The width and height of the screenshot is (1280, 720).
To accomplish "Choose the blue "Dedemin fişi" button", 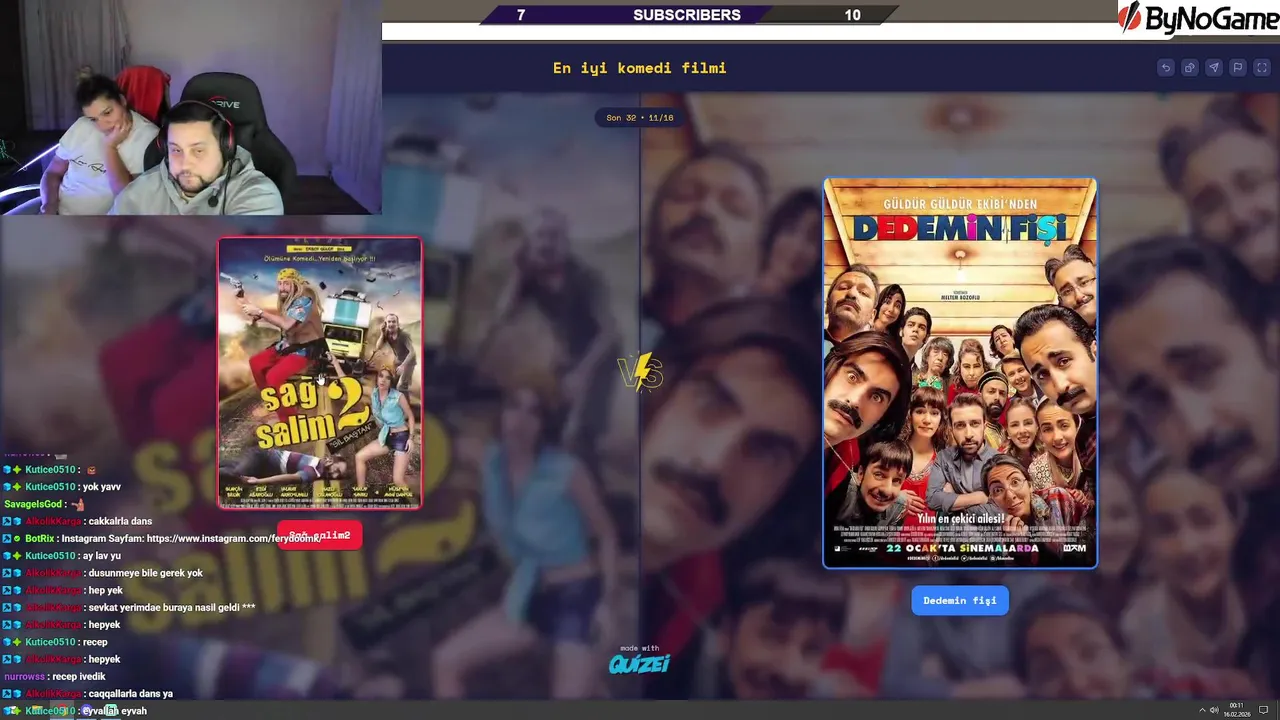I will [960, 601].
